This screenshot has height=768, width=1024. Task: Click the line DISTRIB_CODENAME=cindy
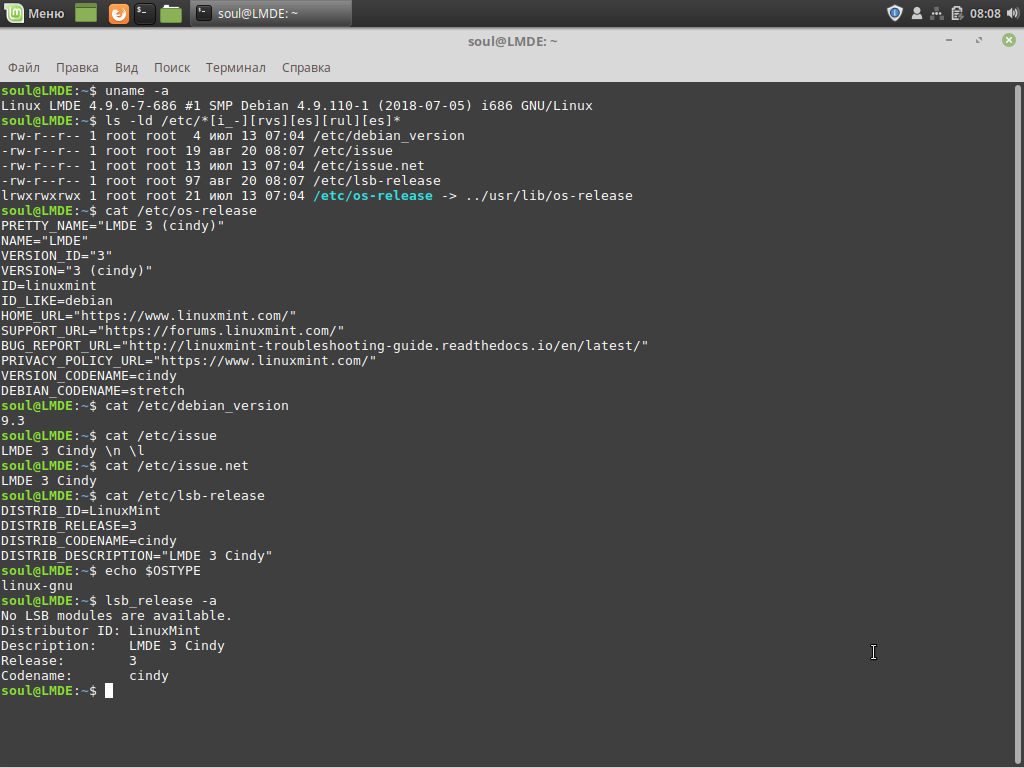89,541
